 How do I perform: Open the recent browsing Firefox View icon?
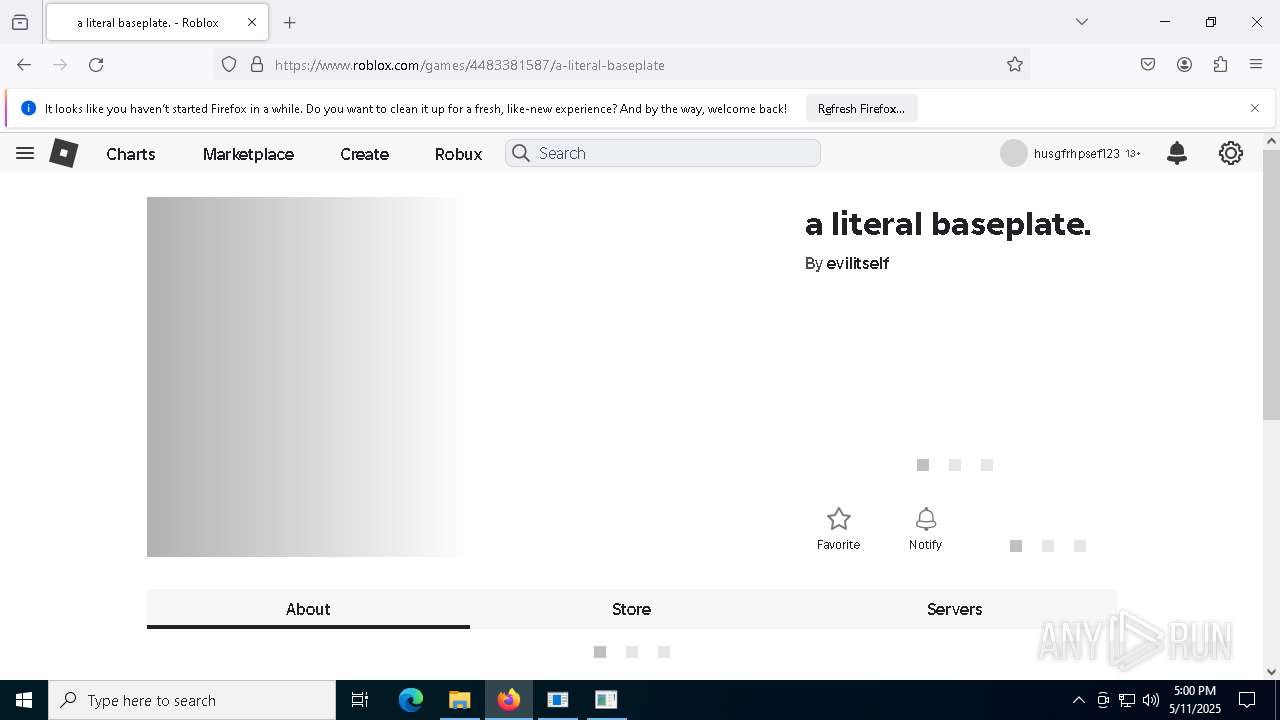click(x=20, y=22)
